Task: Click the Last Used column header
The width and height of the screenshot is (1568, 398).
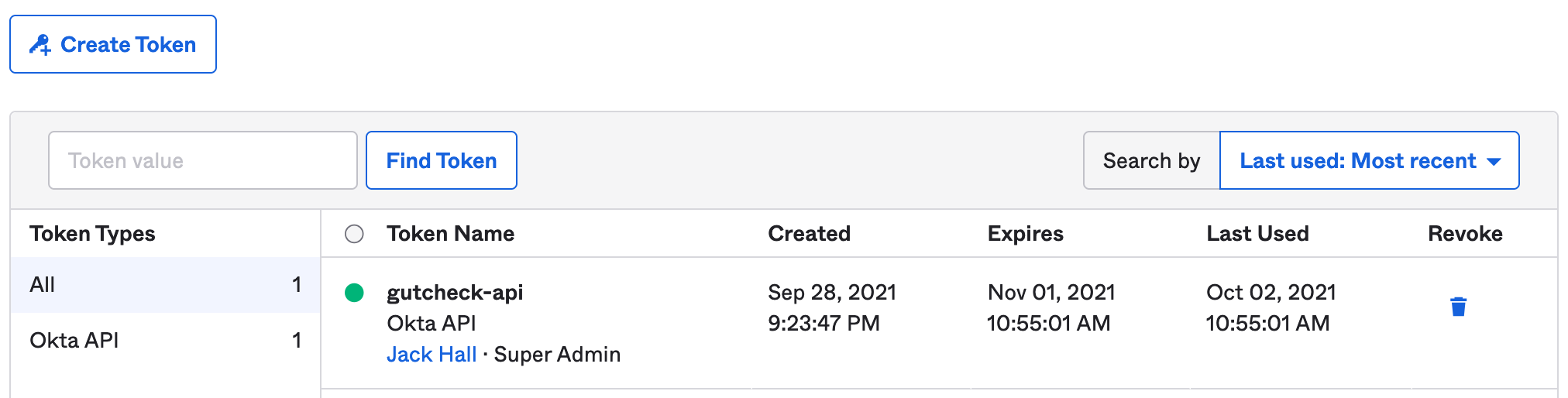Action: (x=1257, y=234)
